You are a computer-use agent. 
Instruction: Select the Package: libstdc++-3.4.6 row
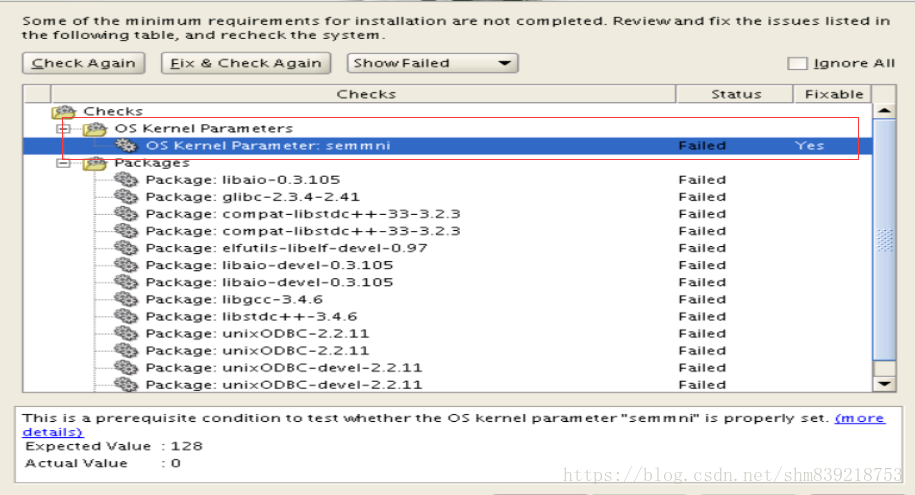(251, 316)
